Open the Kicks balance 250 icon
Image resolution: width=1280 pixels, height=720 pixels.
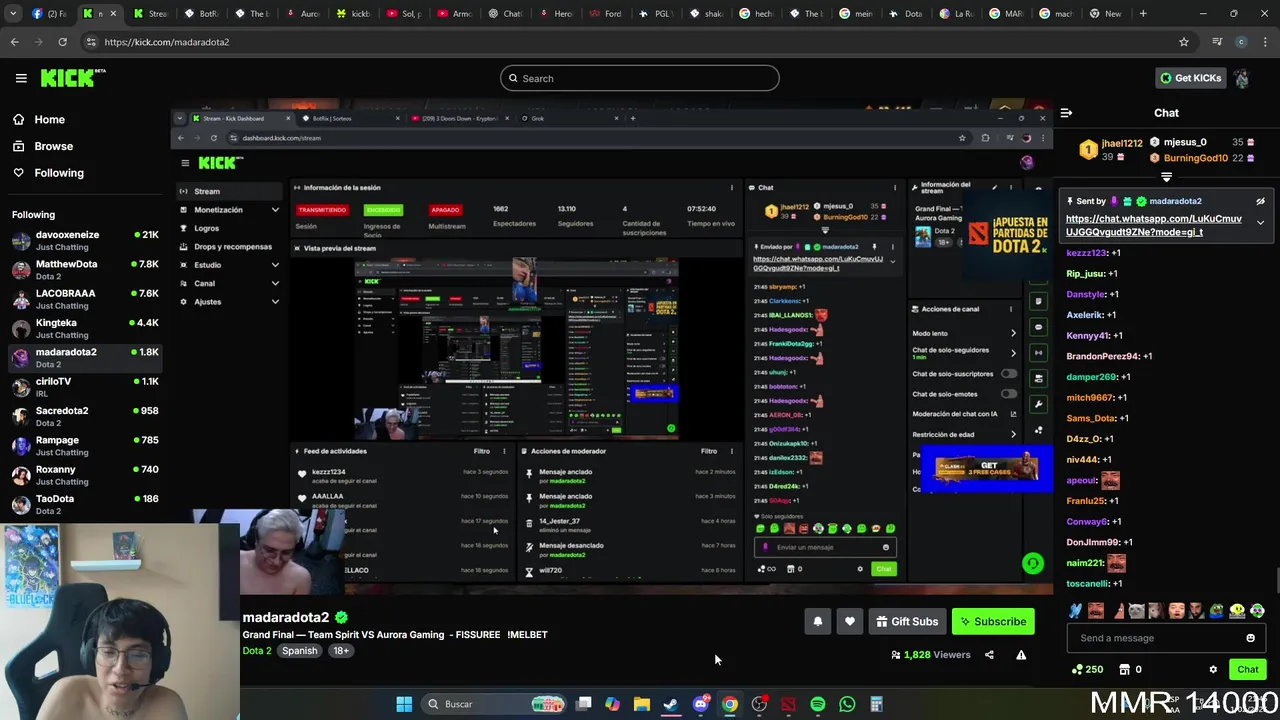pyautogui.click(x=1086, y=670)
